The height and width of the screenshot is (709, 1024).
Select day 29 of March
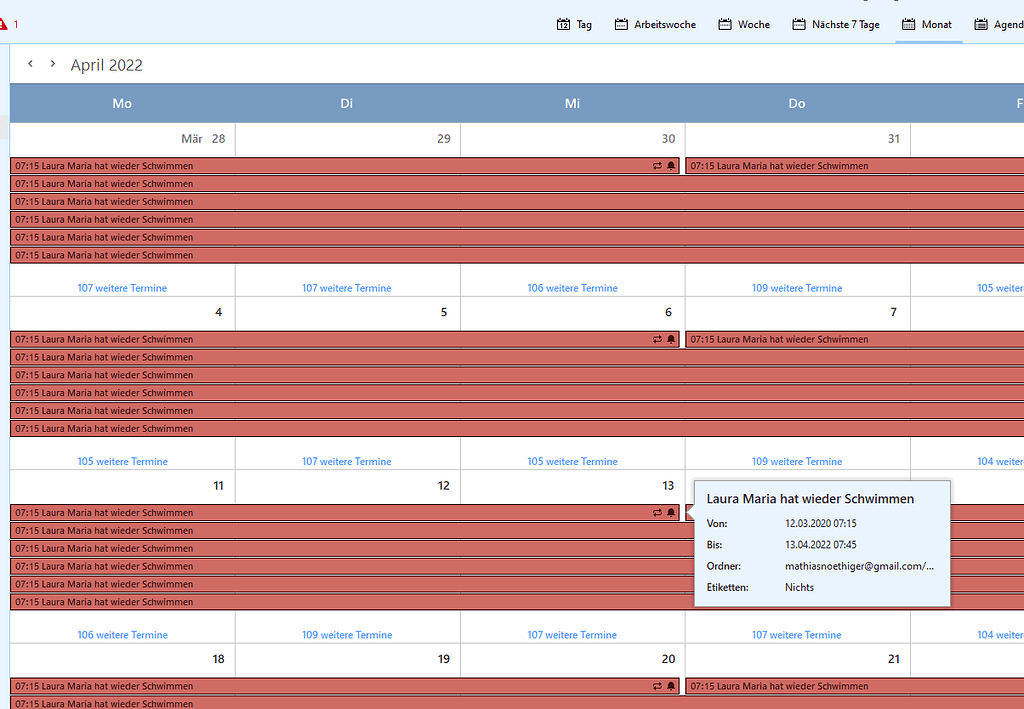click(x=347, y=139)
